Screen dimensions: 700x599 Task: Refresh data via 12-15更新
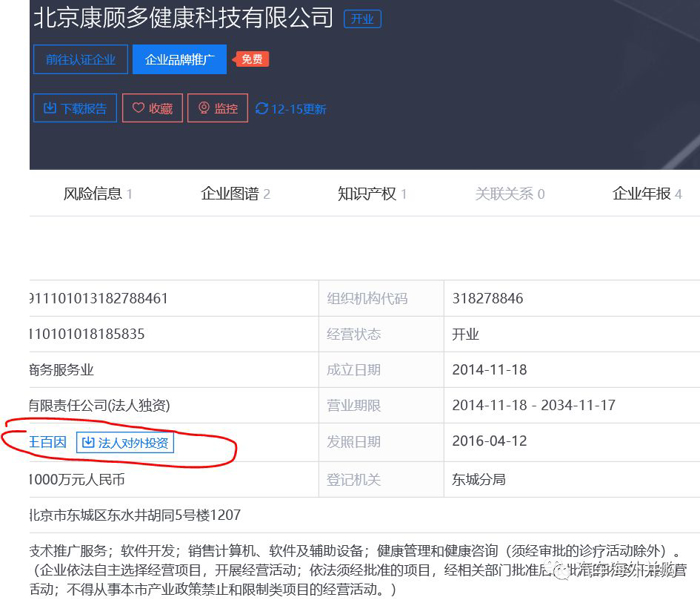[291, 108]
